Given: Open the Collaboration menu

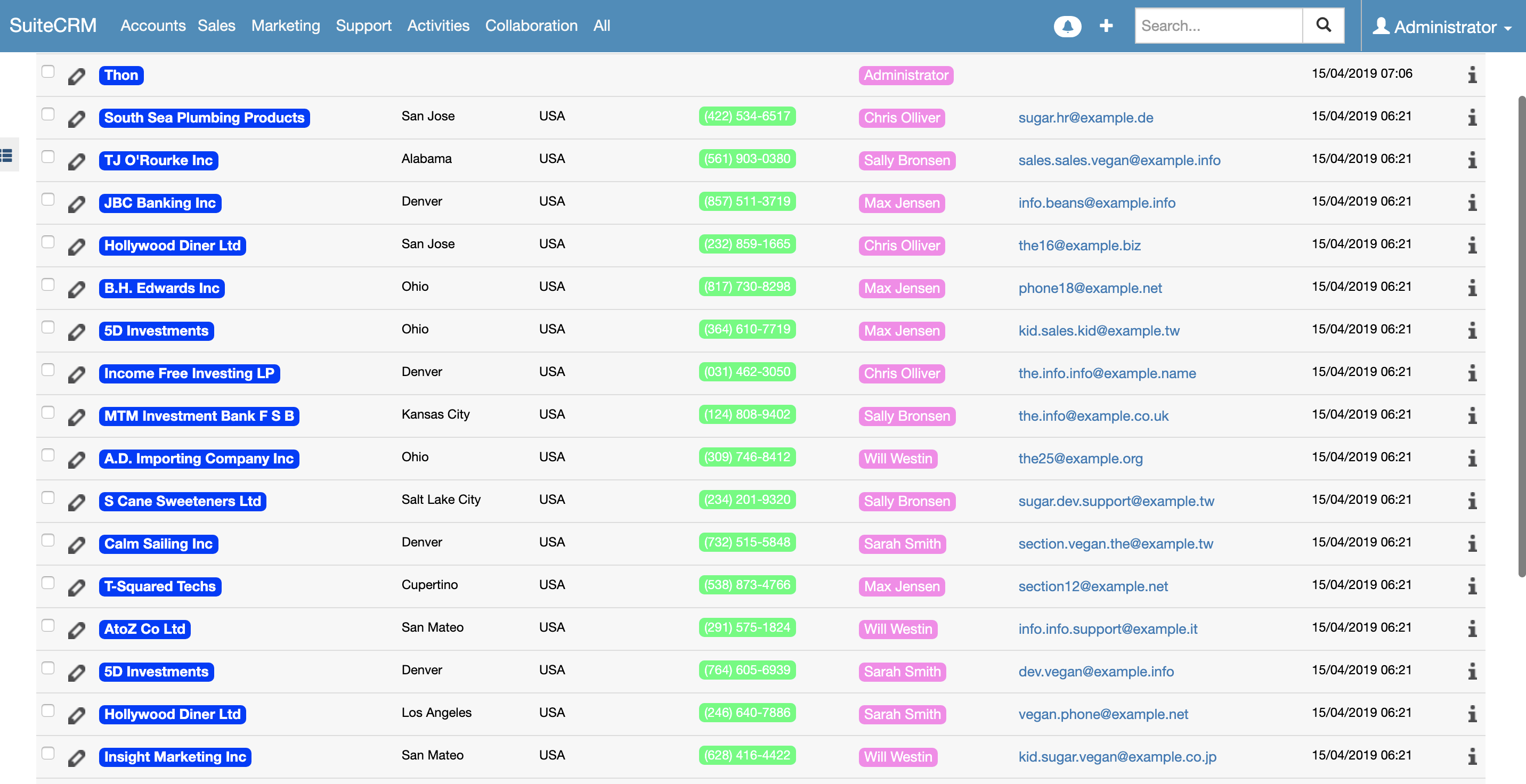Looking at the screenshot, I should tap(531, 26).
